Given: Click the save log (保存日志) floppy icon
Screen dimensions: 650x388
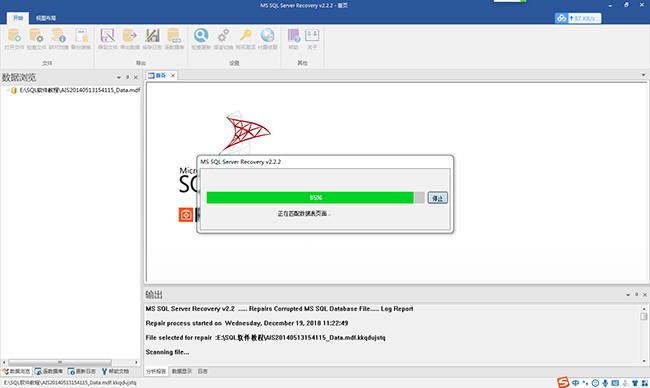Looking at the screenshot, I should coord(152,36).
